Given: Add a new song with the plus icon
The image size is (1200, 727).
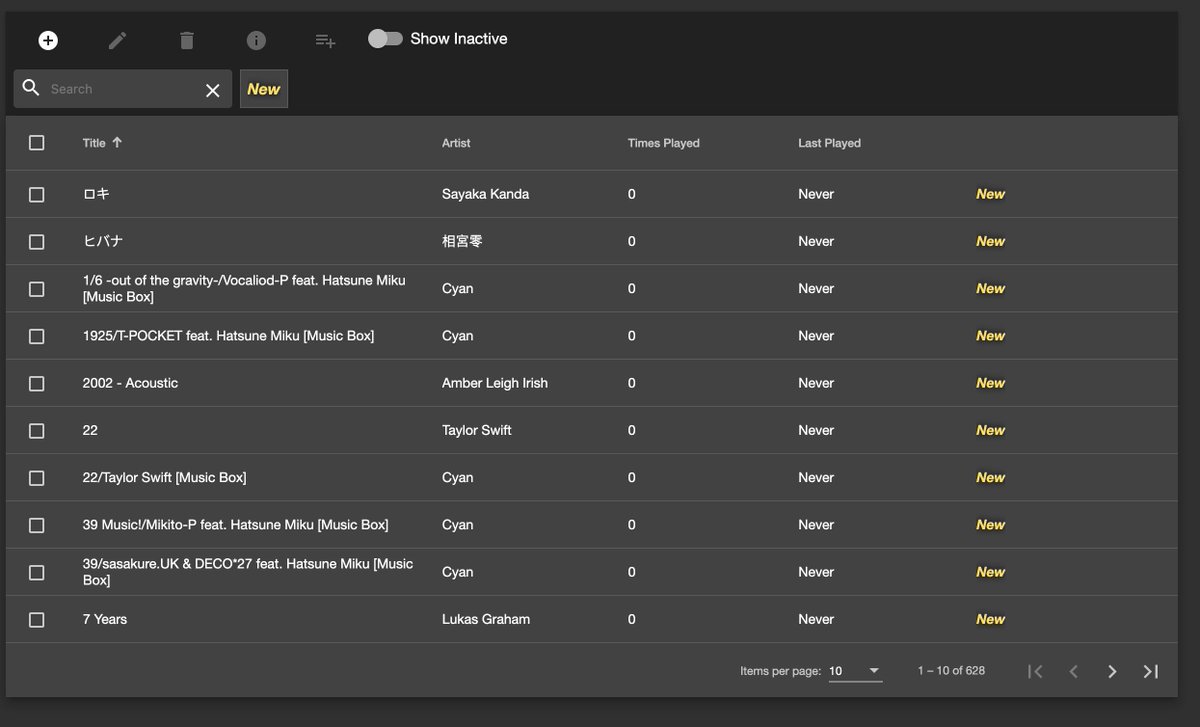Looking at the screenshot, I should tap(48, 40).
